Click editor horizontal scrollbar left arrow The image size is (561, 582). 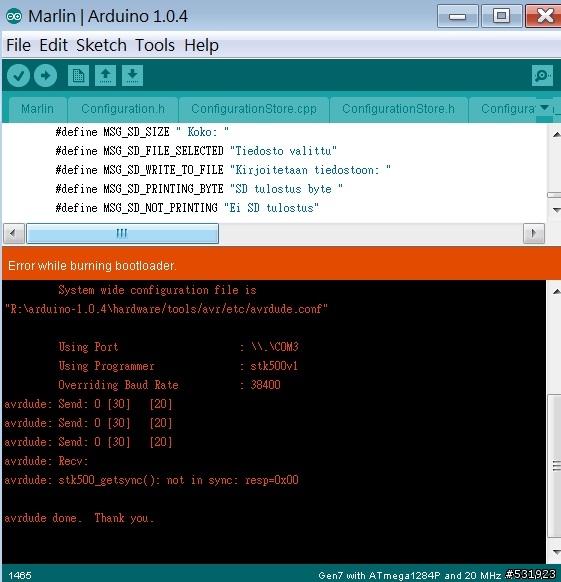(14, 233)
